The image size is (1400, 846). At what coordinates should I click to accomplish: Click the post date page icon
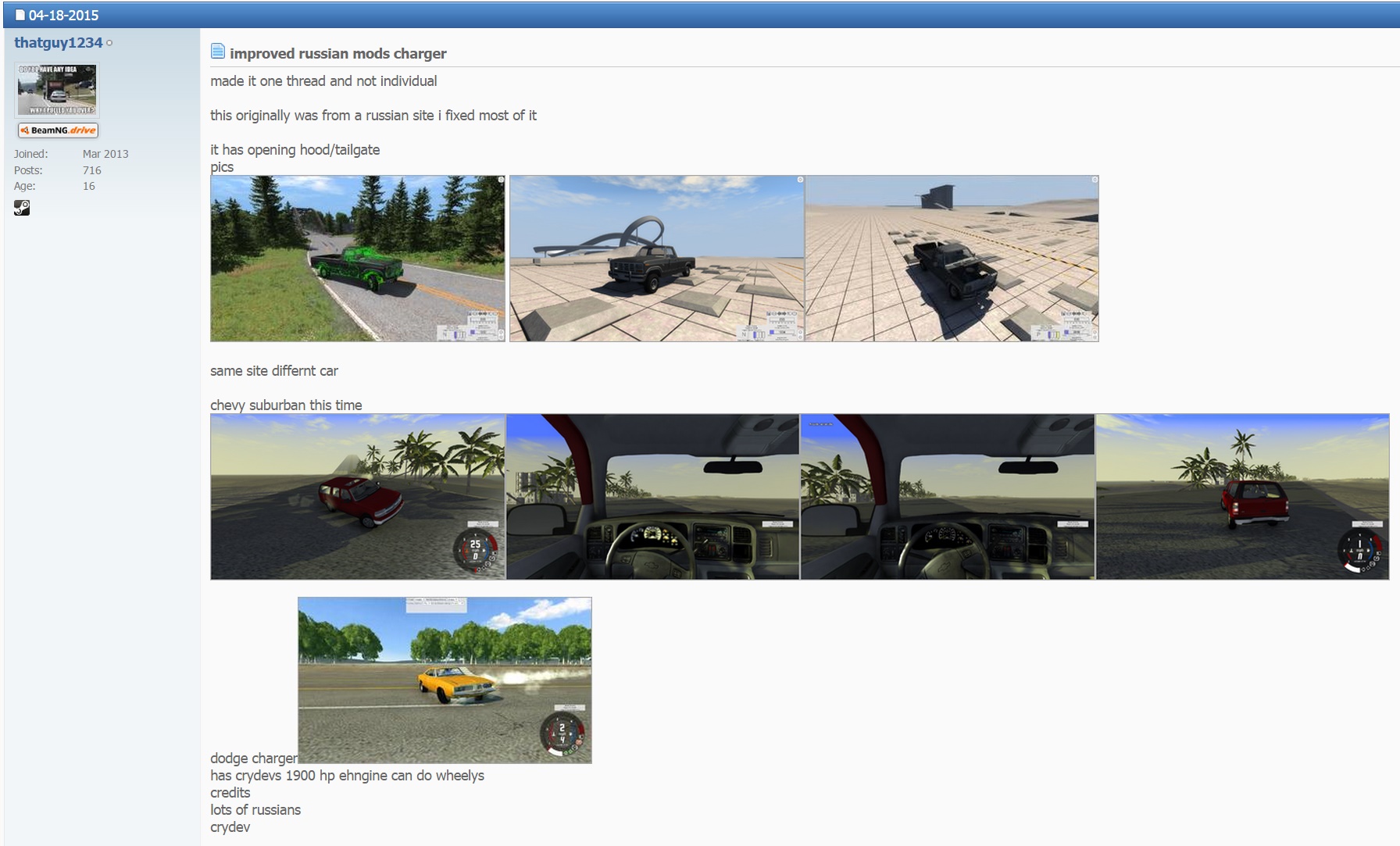point(20,15)
